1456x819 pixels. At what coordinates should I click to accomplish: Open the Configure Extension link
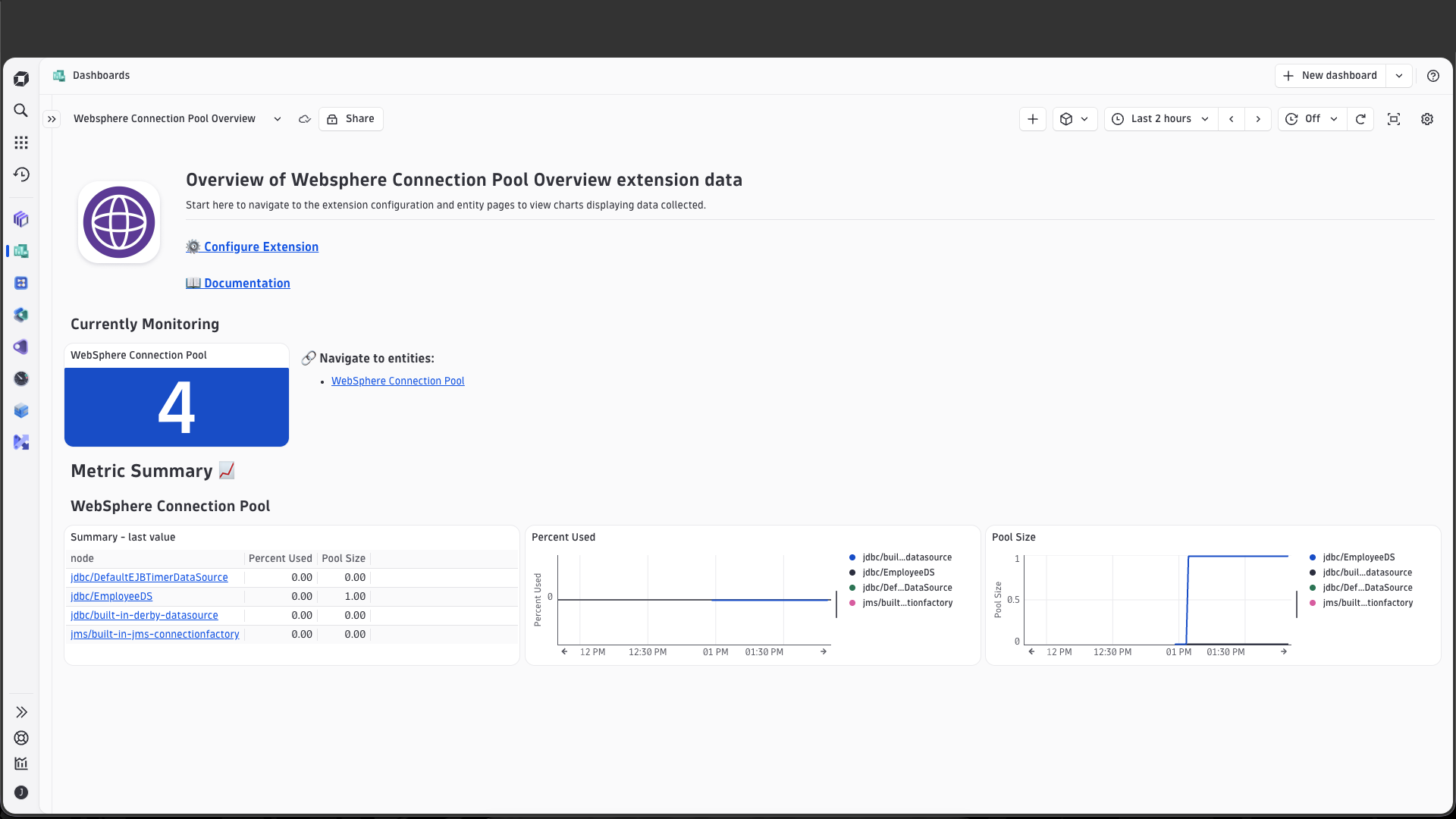253,247
